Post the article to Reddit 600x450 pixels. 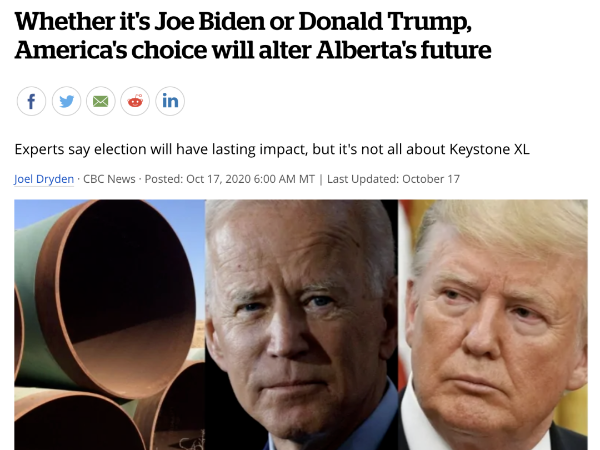click(x=135, y=101)
